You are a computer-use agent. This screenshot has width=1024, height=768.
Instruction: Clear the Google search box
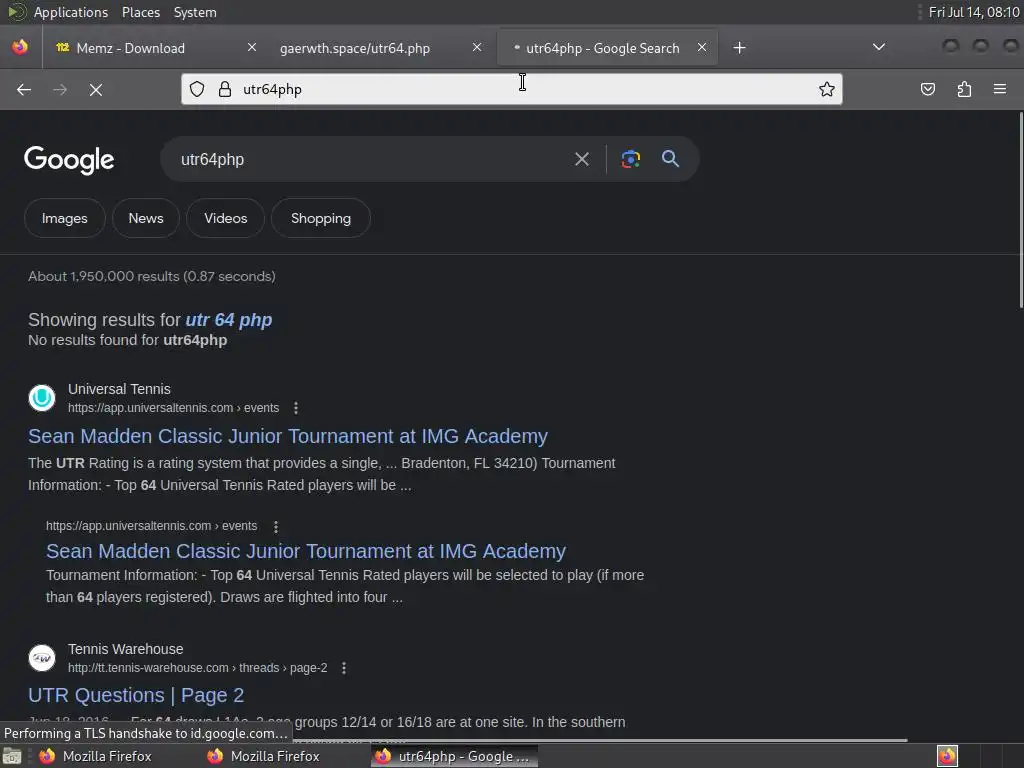[582, 159]
